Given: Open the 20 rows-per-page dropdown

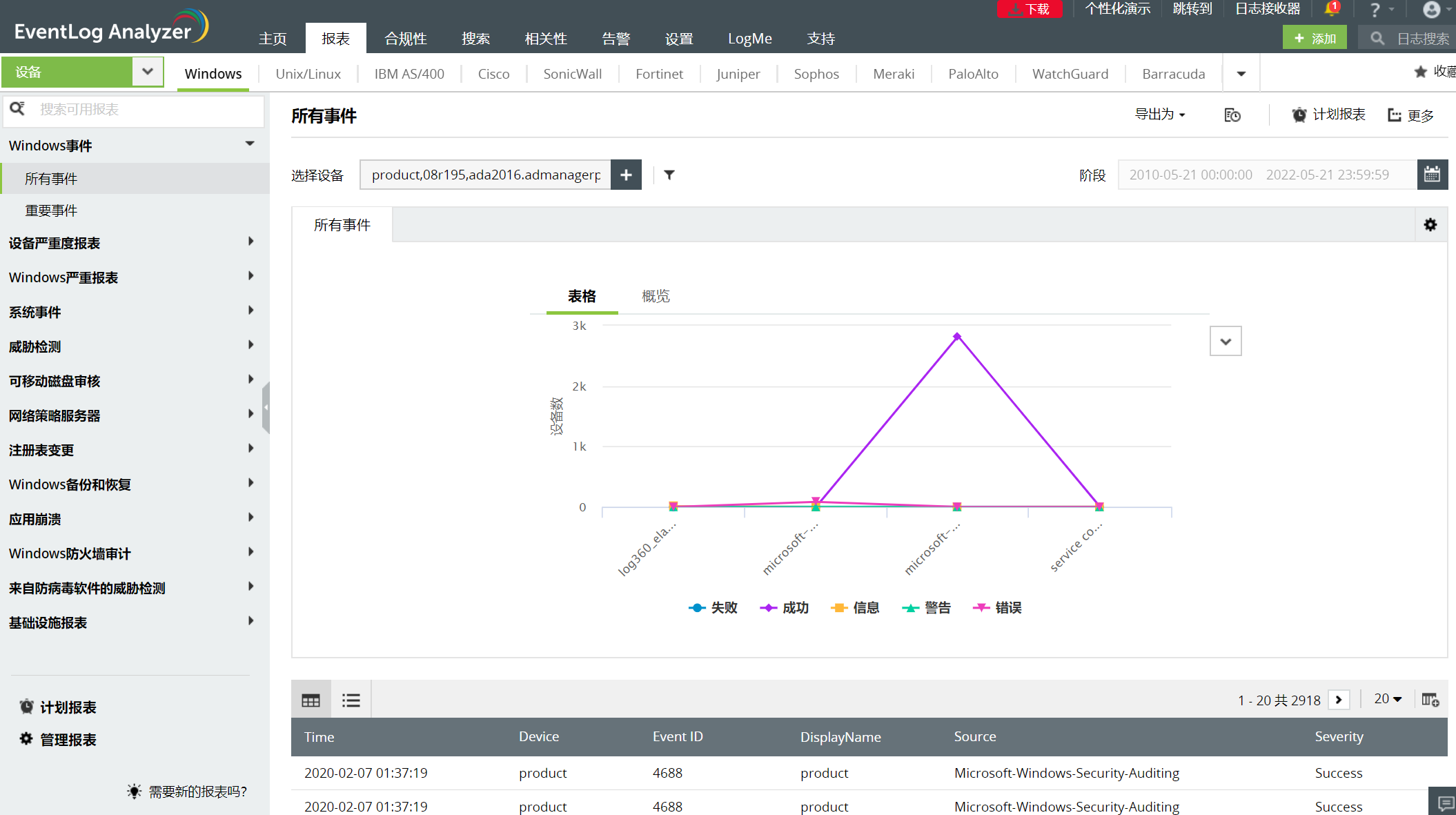Looking at the screenshot, I should point(1387,699).
